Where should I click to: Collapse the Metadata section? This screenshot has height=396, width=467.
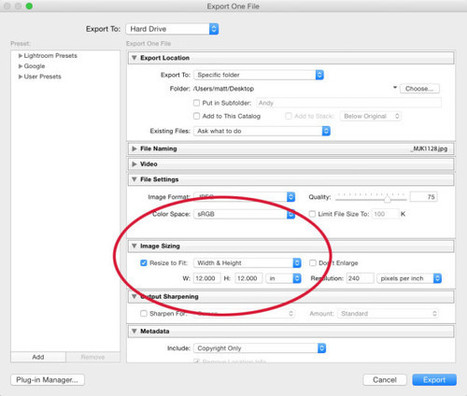point(134,331)
